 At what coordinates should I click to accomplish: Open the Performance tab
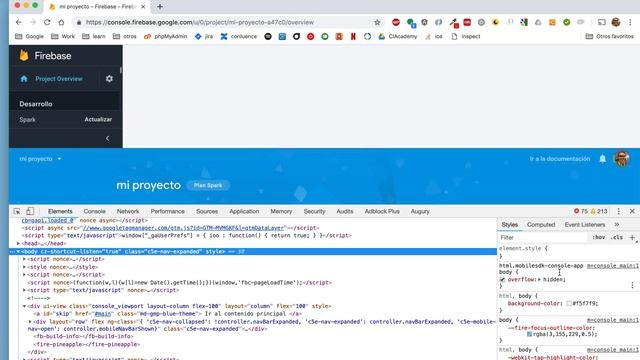point(168,211)
